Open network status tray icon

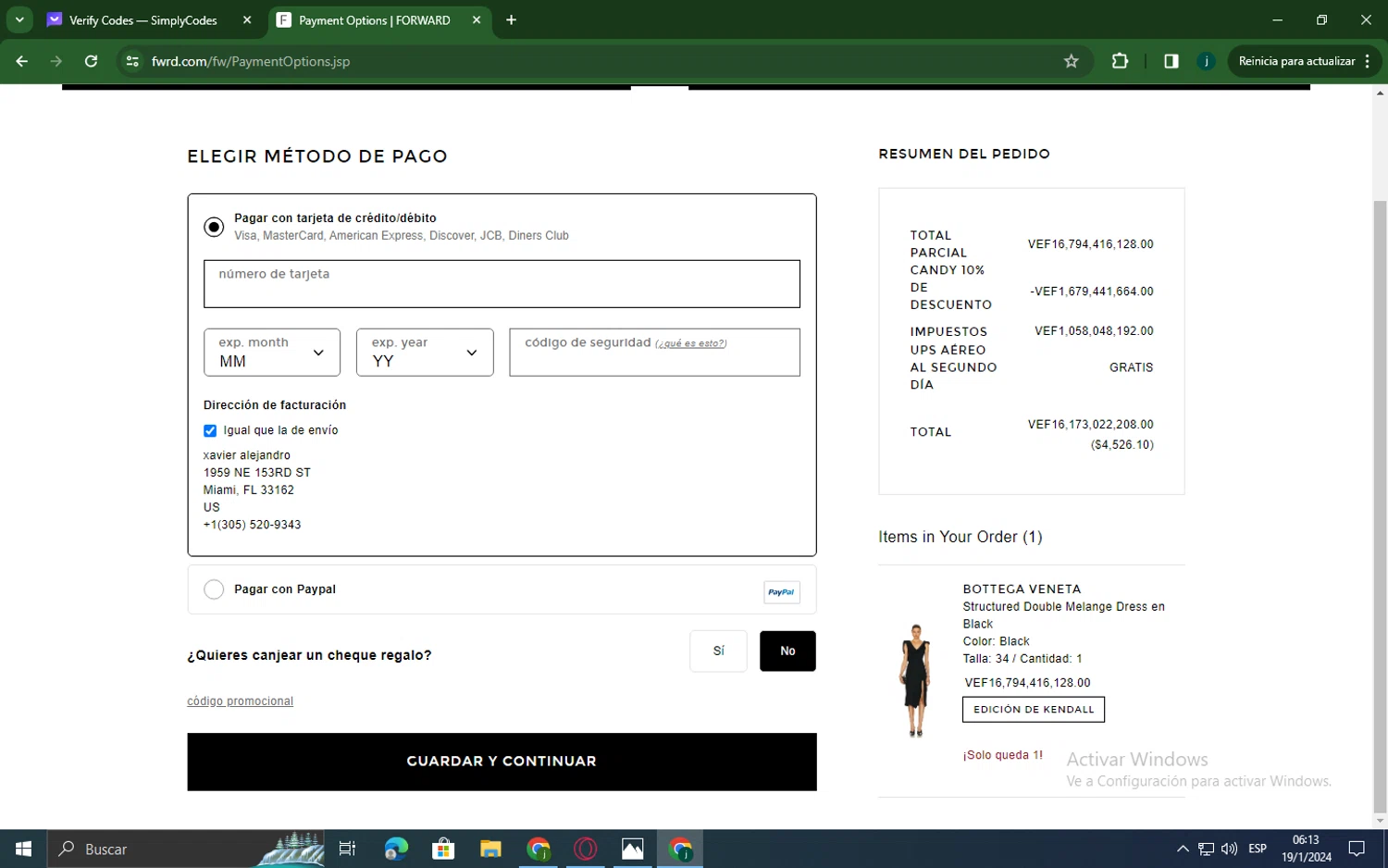coord(1206,849)
